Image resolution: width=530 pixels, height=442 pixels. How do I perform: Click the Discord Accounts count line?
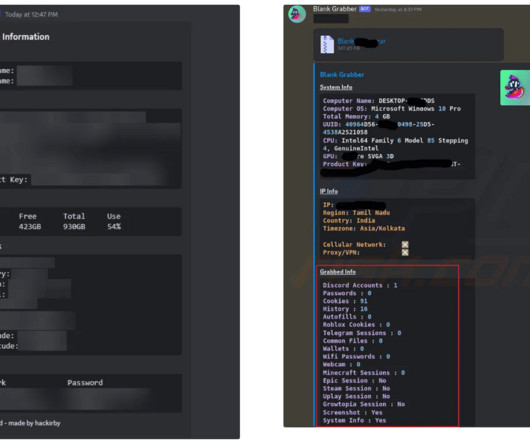[x=360, y=285]
